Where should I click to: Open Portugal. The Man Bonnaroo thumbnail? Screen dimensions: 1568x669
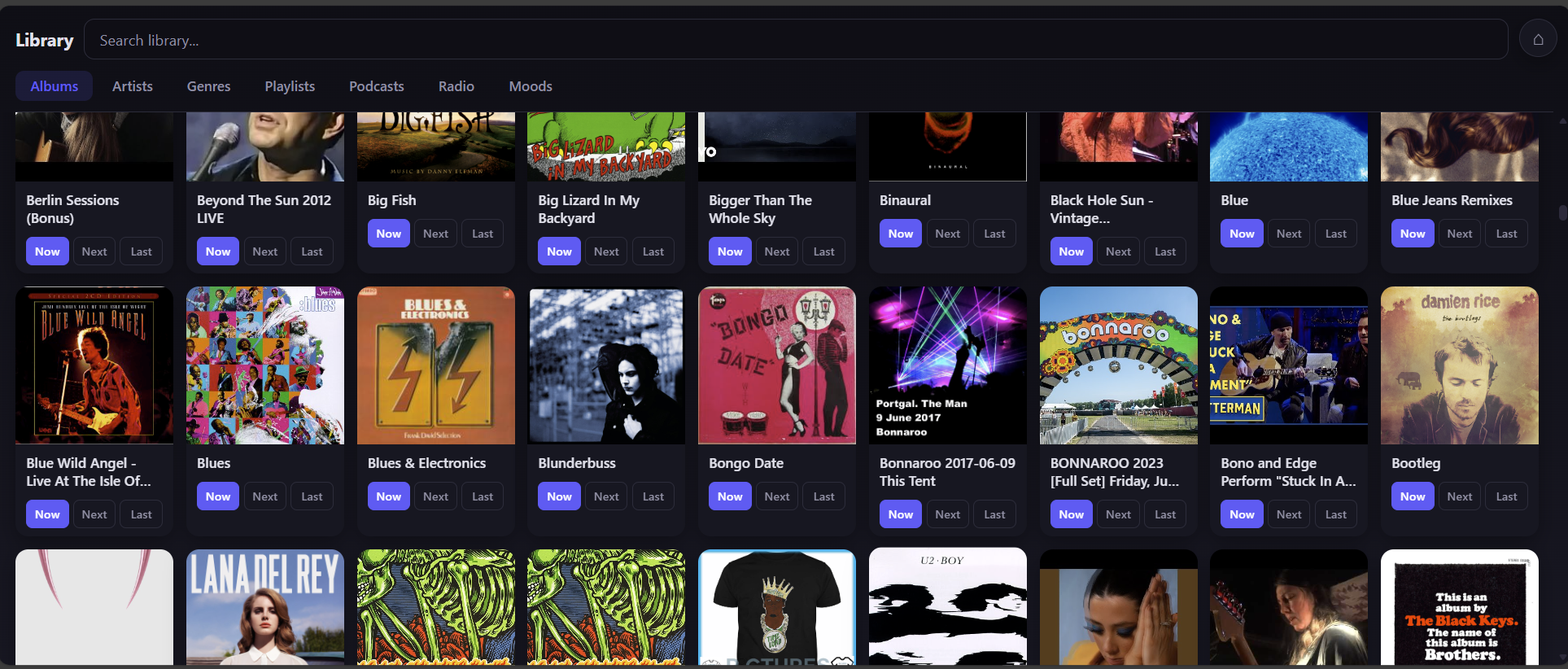(948, 365)
